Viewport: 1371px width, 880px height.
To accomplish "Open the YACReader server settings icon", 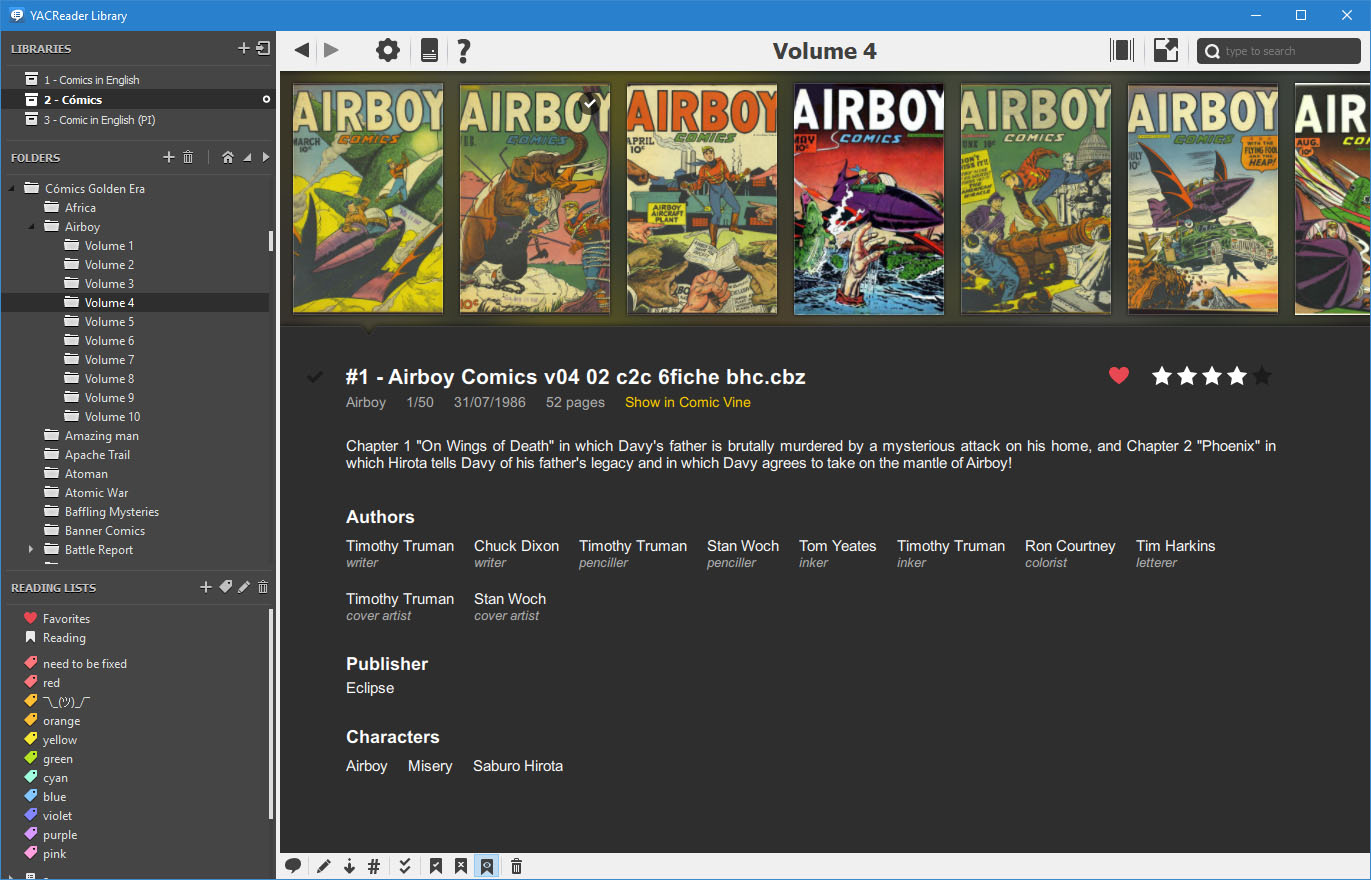I will [x=429, y=50].
